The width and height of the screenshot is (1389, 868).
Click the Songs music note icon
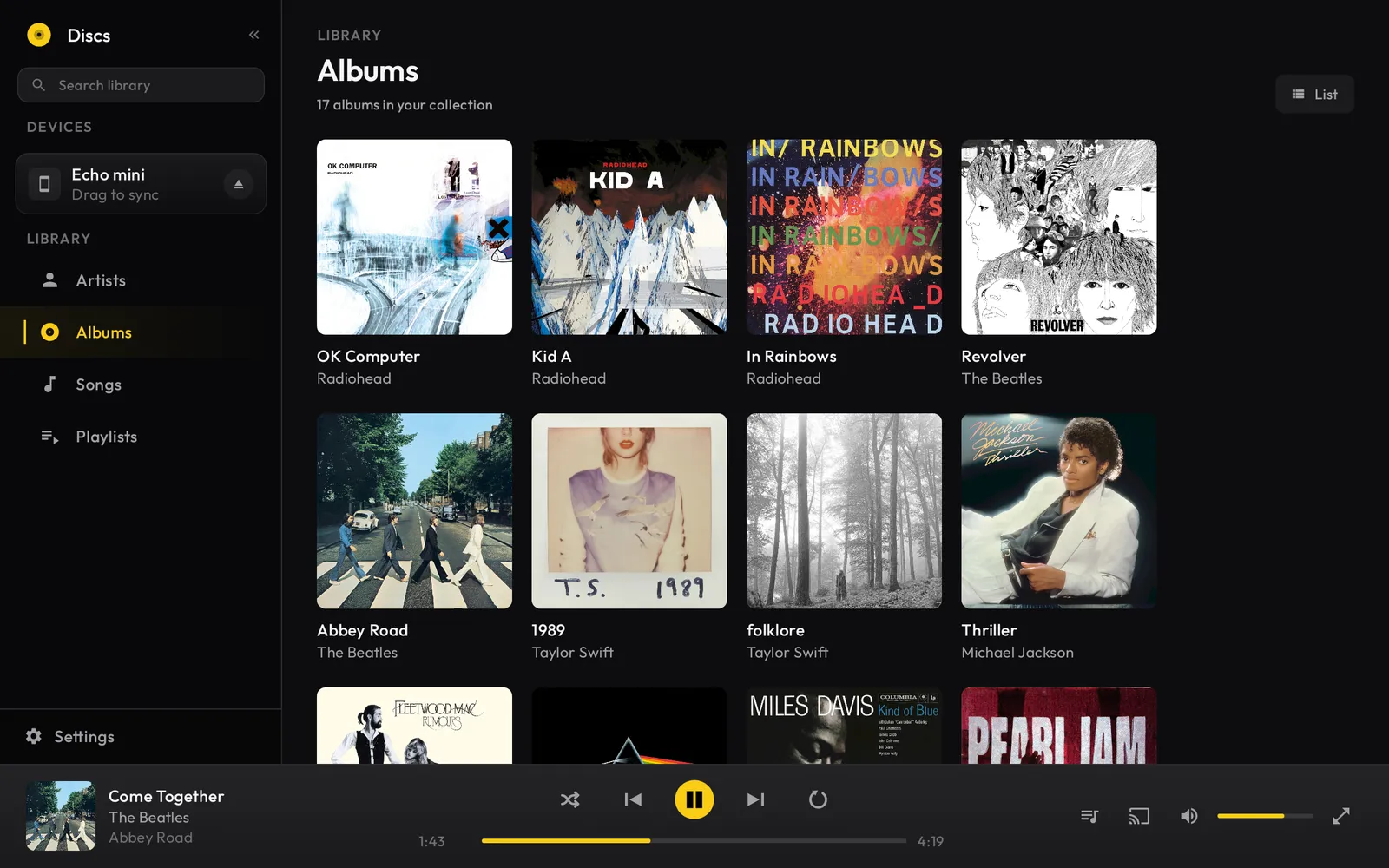coord(49,384)
